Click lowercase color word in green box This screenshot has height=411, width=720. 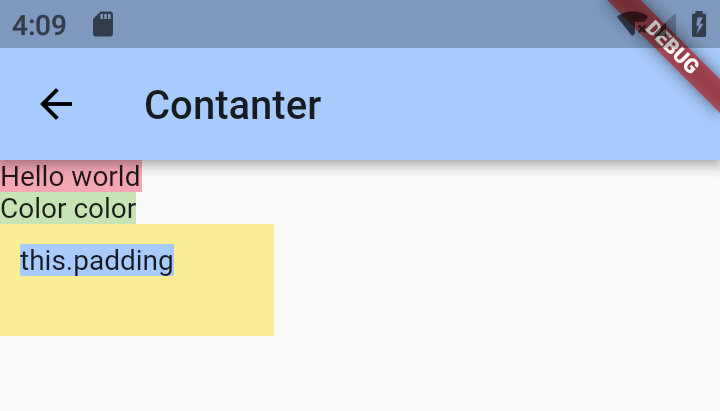[105, 208]
